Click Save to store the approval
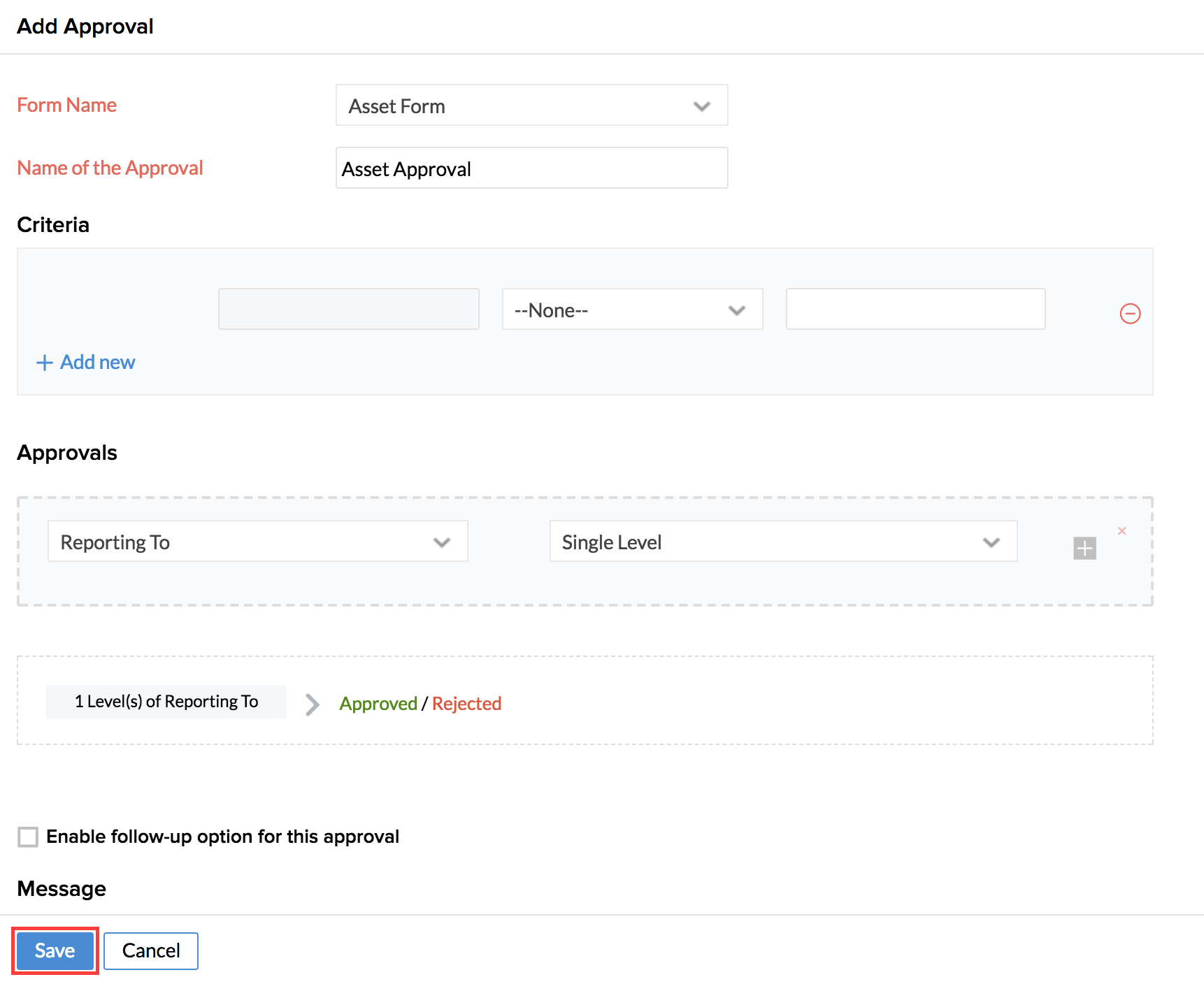The height and width of the screenshot is (984, 1204). tap(55, 950)
